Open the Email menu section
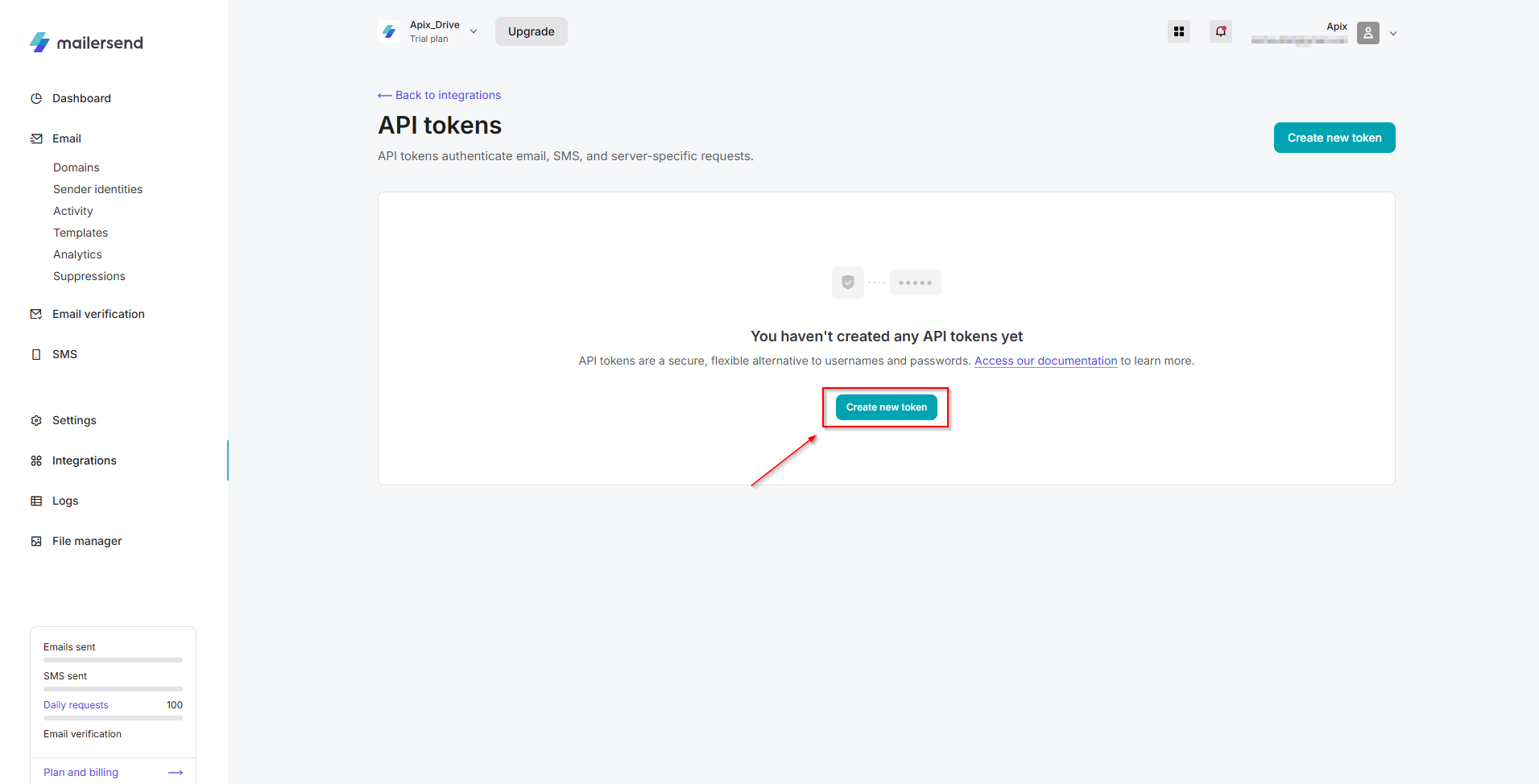 (x=67, y=138)
